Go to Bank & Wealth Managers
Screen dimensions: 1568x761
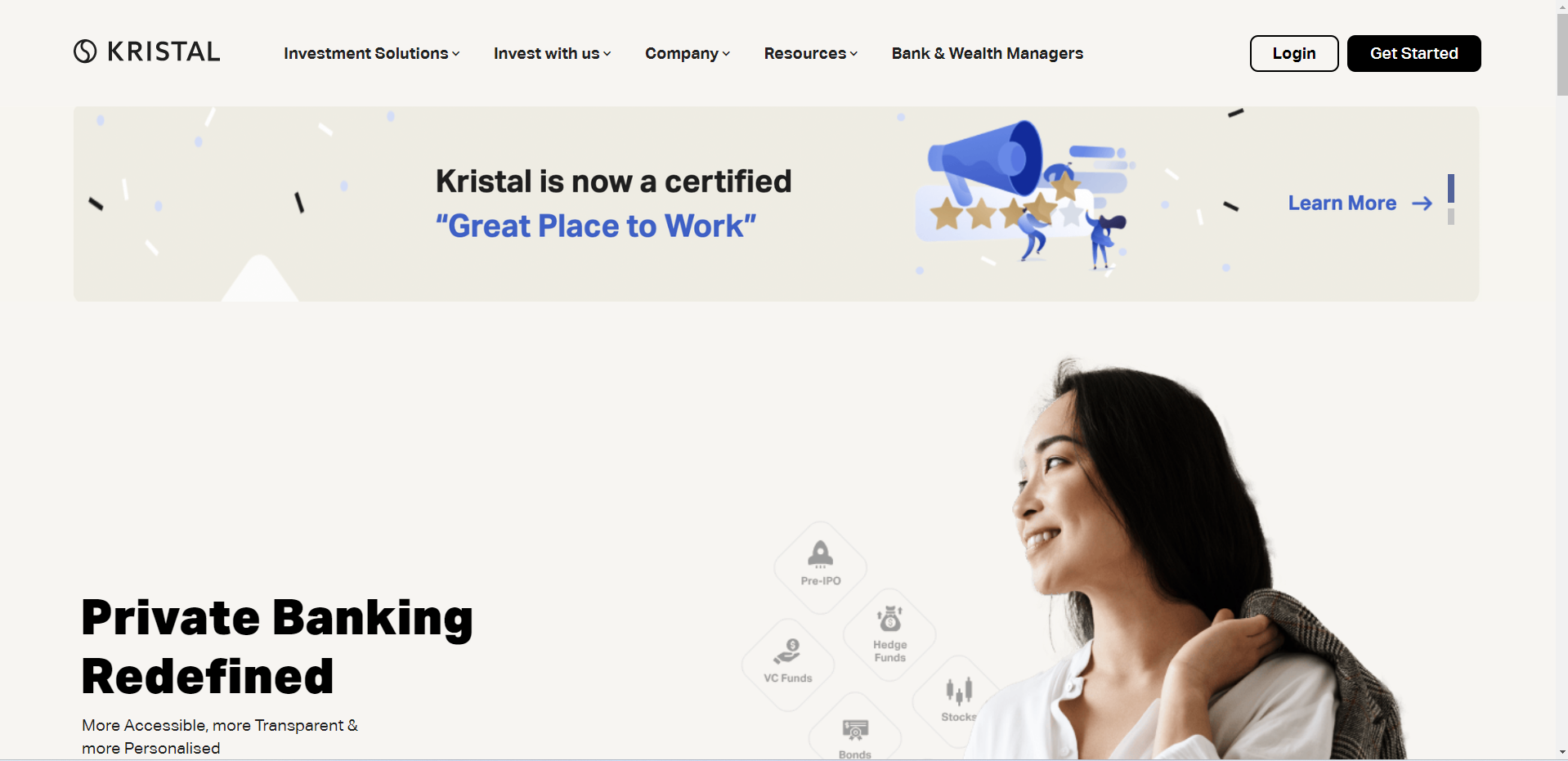[x=988, y=53]
